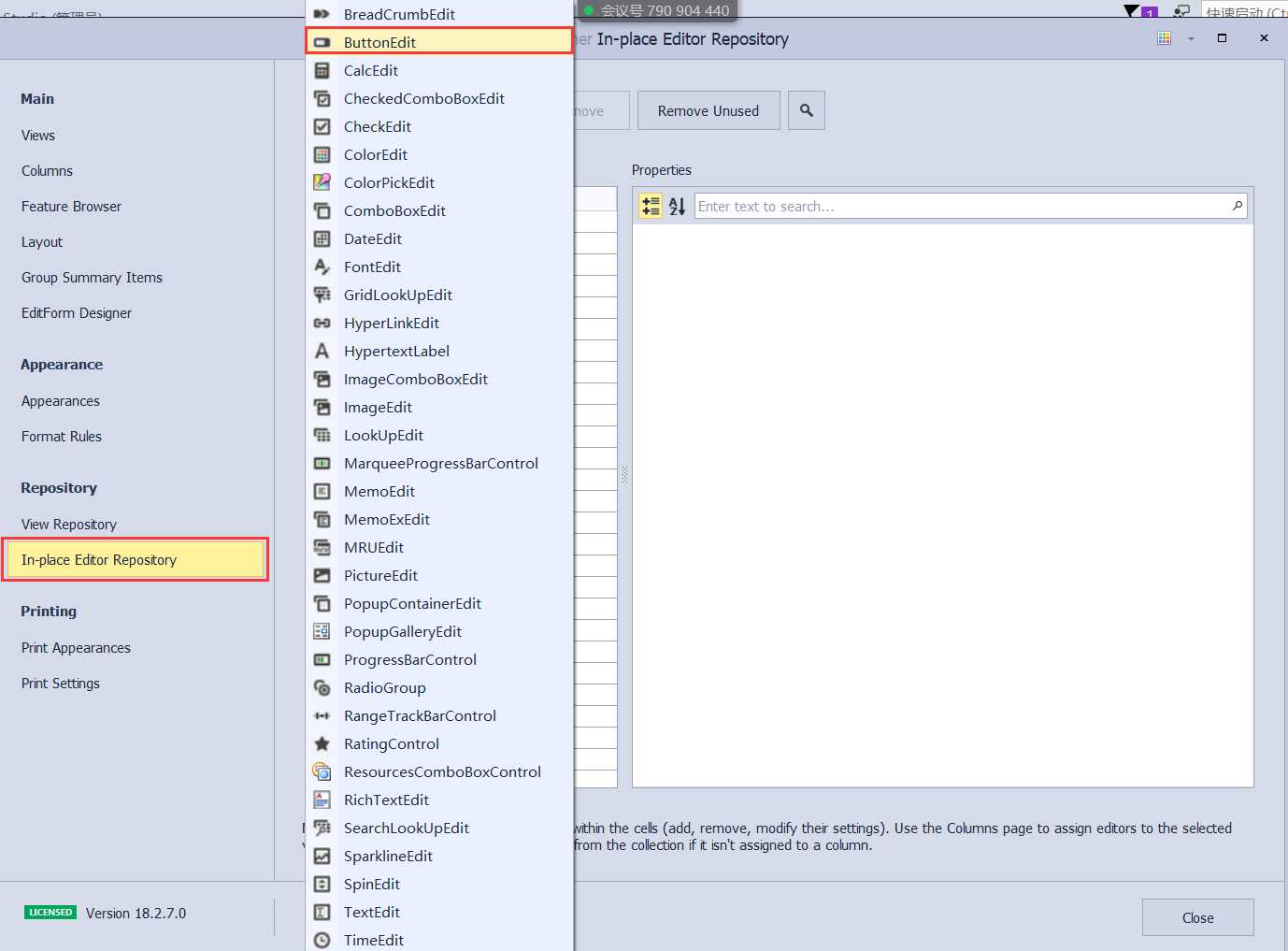Toggle alphabetical sort in Properties panel
This screenshot has width=1288, height=951.
coord(678,206)
